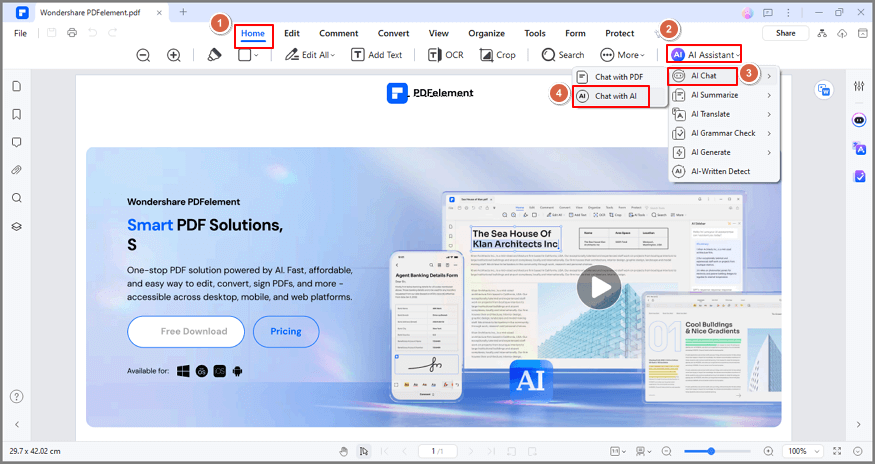This screenshot has height=464, width=875.
Task: Open the page thumbnails panel icon
Action: (x=17, y=86)
